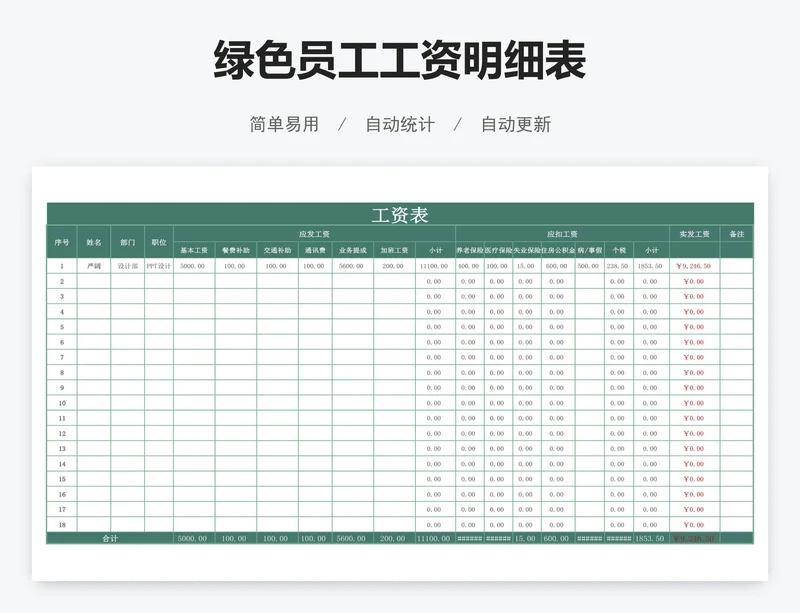Select the 5000.00 base salary in row 1

click(x=194, y=266)
